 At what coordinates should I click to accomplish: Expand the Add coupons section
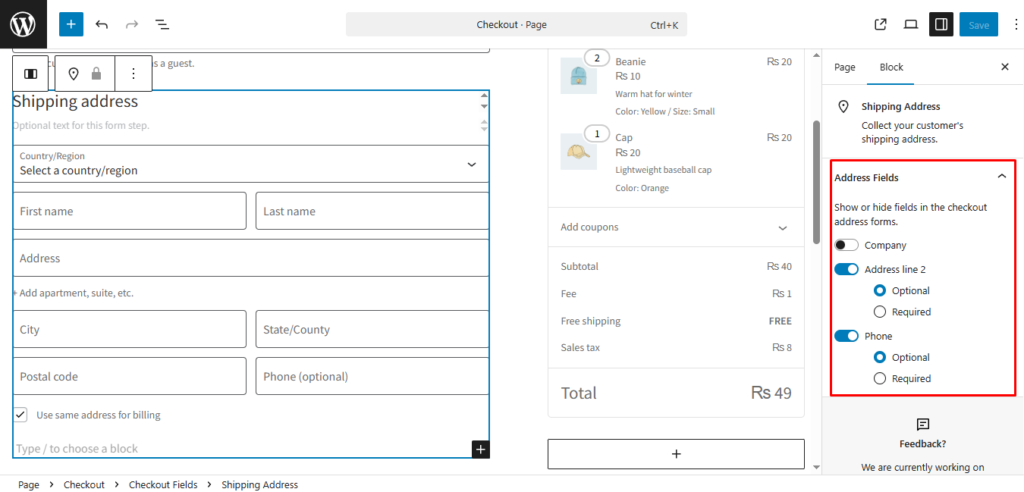click(x=675, y=227)
